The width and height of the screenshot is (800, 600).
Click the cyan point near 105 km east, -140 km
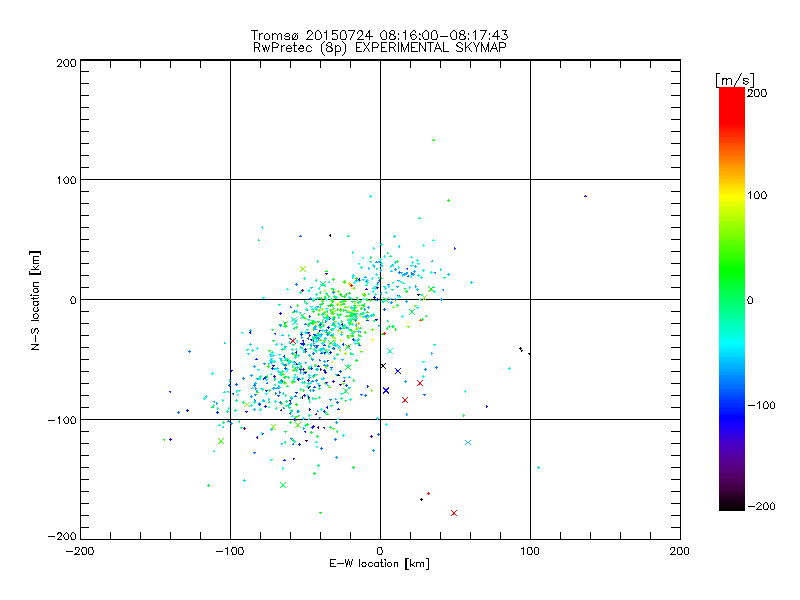pos(538,467)
